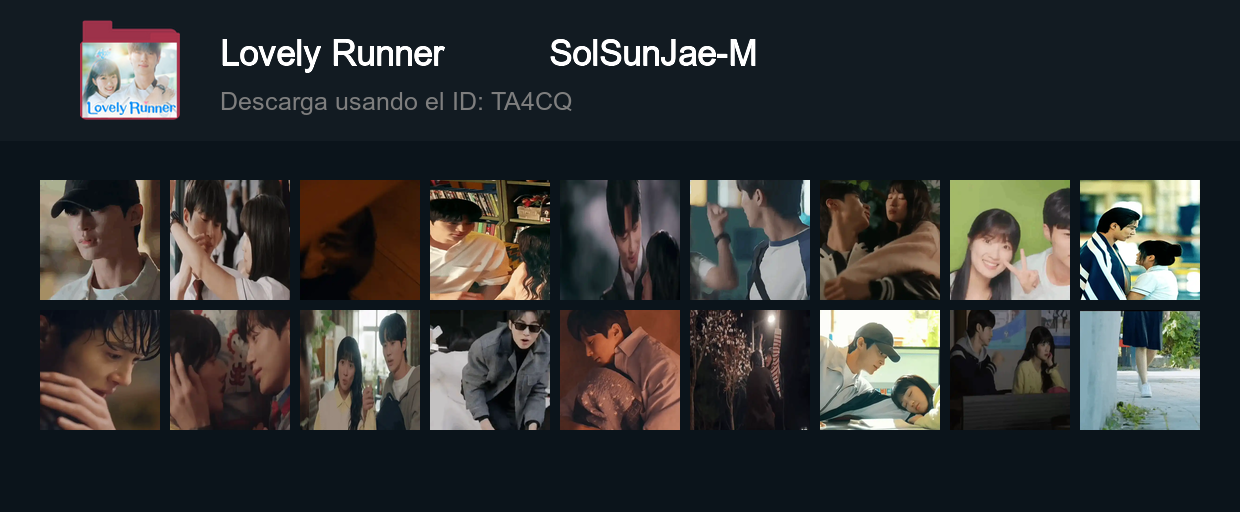
Task: Open the Lovely Runner pack title
Action: [332, 54]
